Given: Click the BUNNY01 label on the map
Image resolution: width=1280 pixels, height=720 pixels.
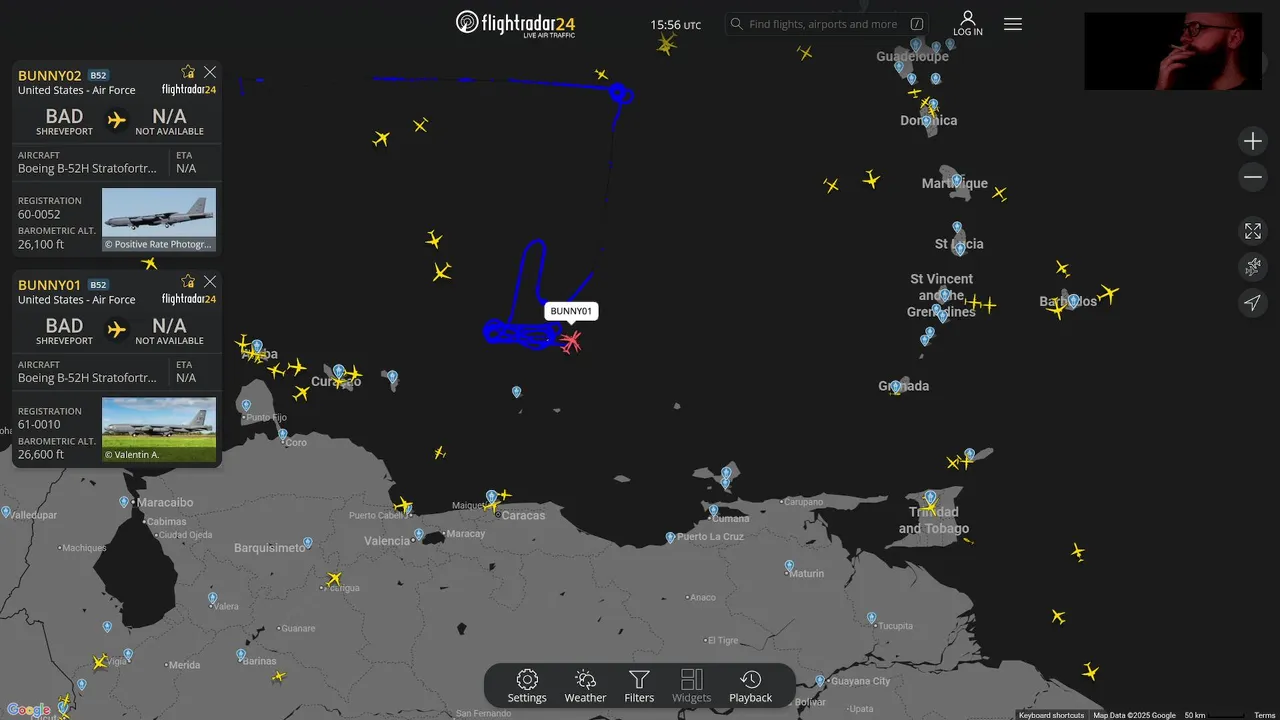Looking at the screenshot, I should pyautogui.click(x=571, y=311).
